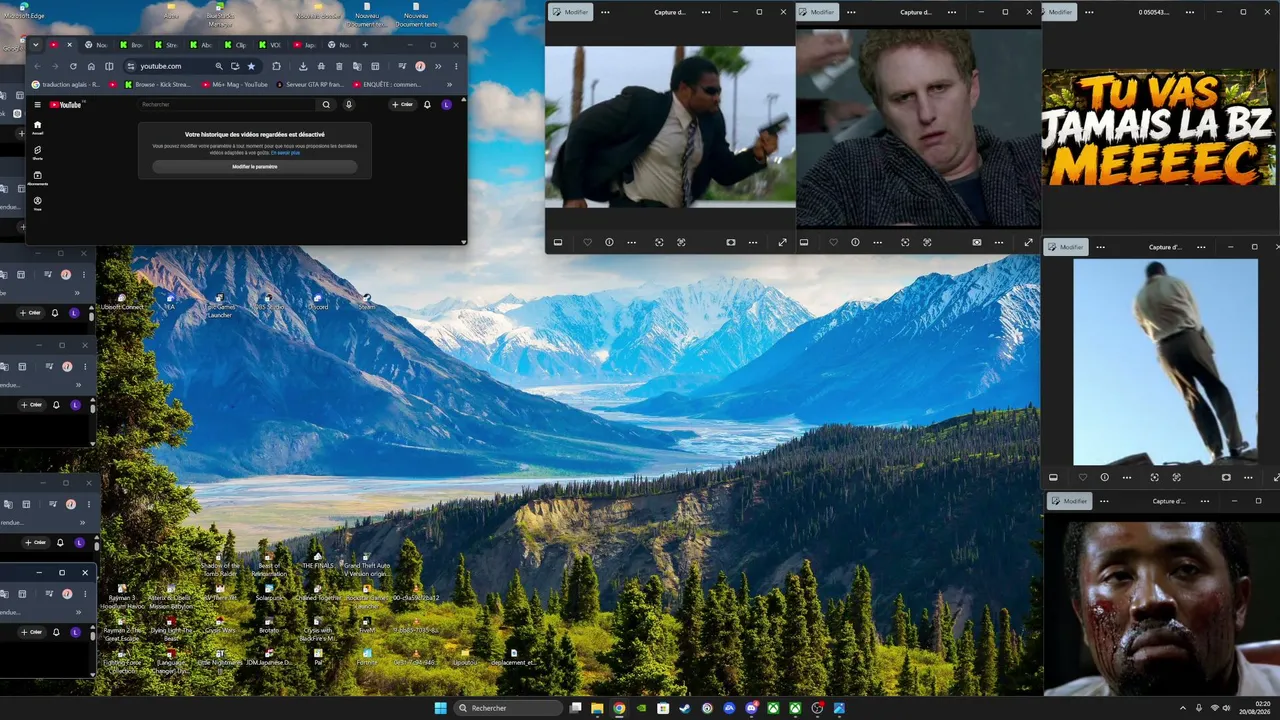Screen dimensions: 1280x720
Task: Click Modifier le paramètre button
Action: point(255,167)
